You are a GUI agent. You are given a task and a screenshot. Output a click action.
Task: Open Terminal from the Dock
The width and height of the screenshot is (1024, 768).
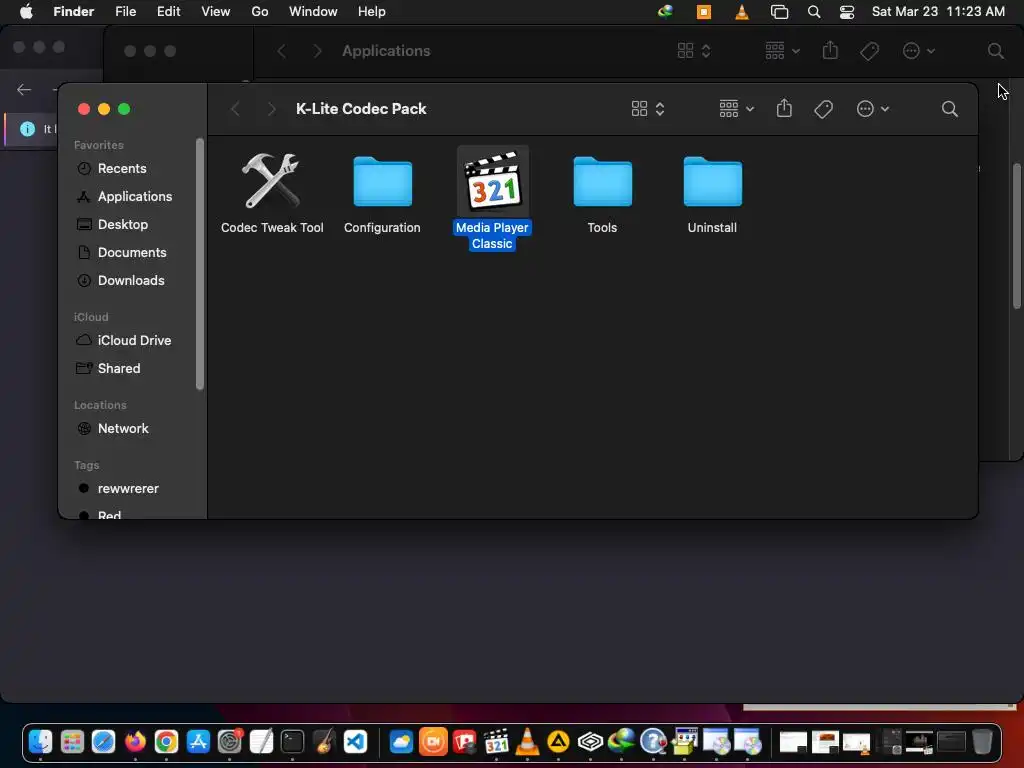[x=292, y=742]
